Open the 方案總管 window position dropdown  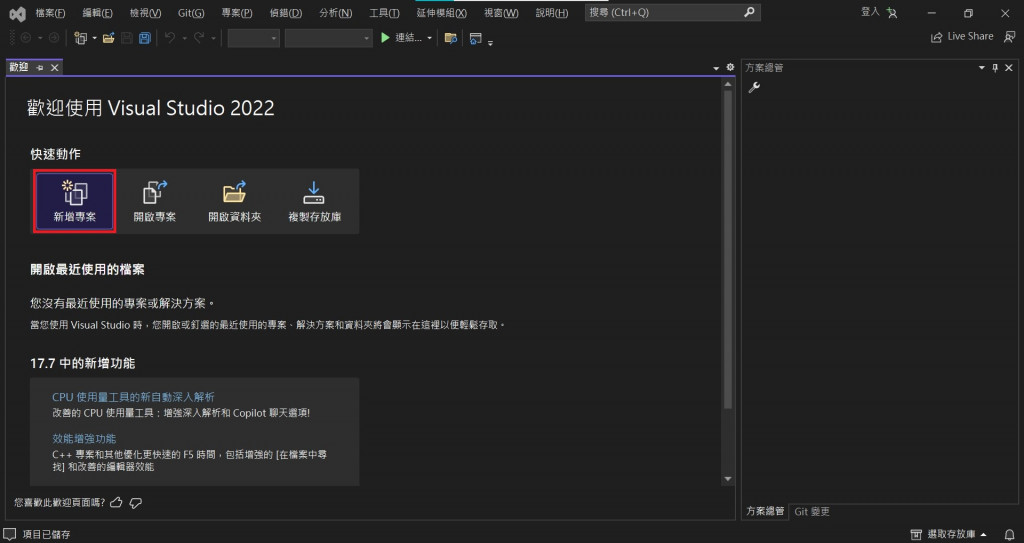coord(982,68)
